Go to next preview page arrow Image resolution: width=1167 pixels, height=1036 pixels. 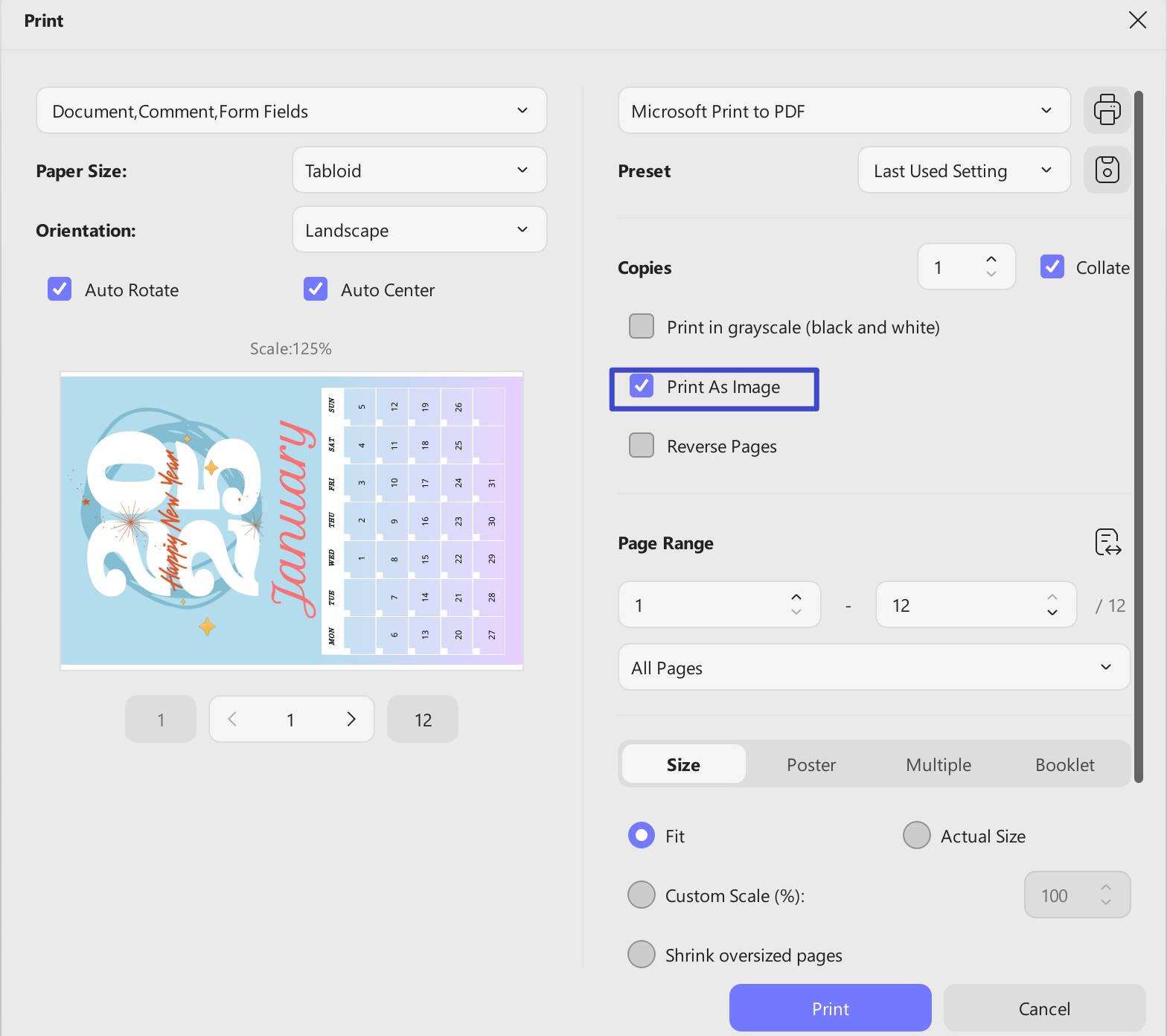tap(351, 719)
